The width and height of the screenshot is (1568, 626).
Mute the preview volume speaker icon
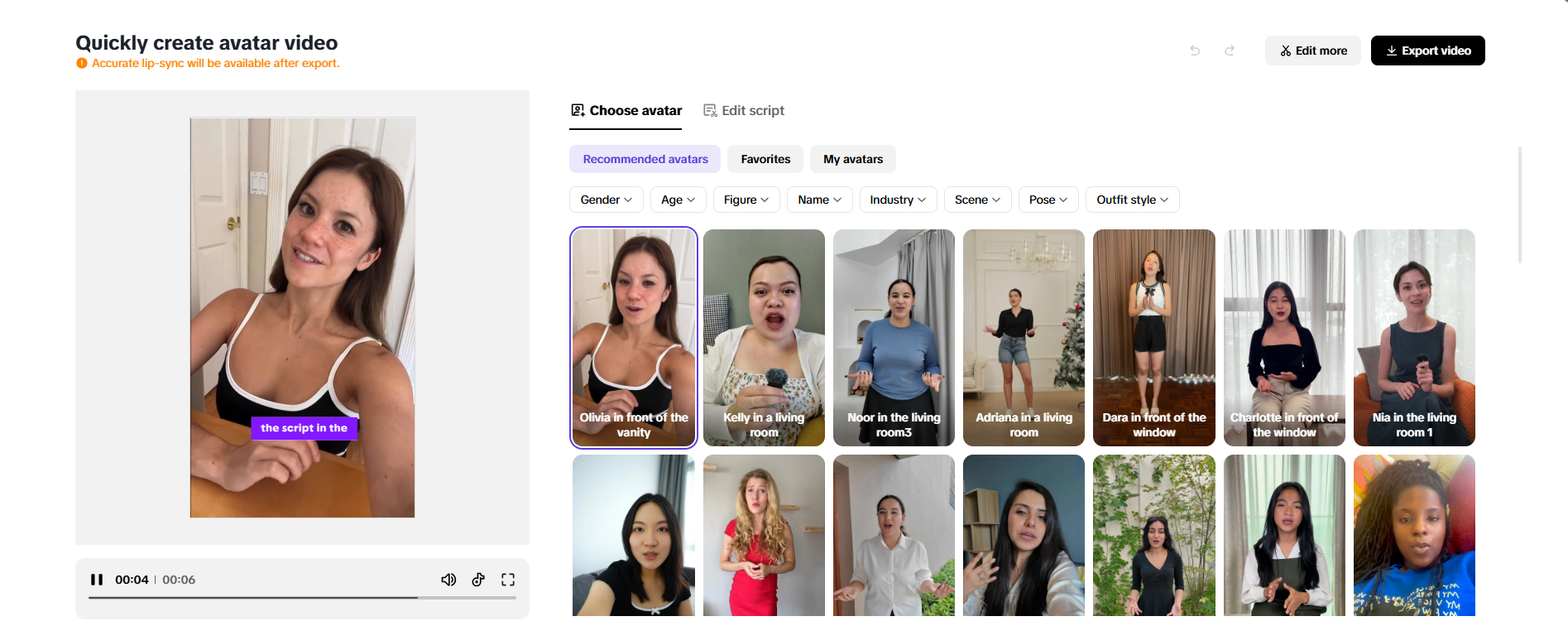tap(448, 580)
